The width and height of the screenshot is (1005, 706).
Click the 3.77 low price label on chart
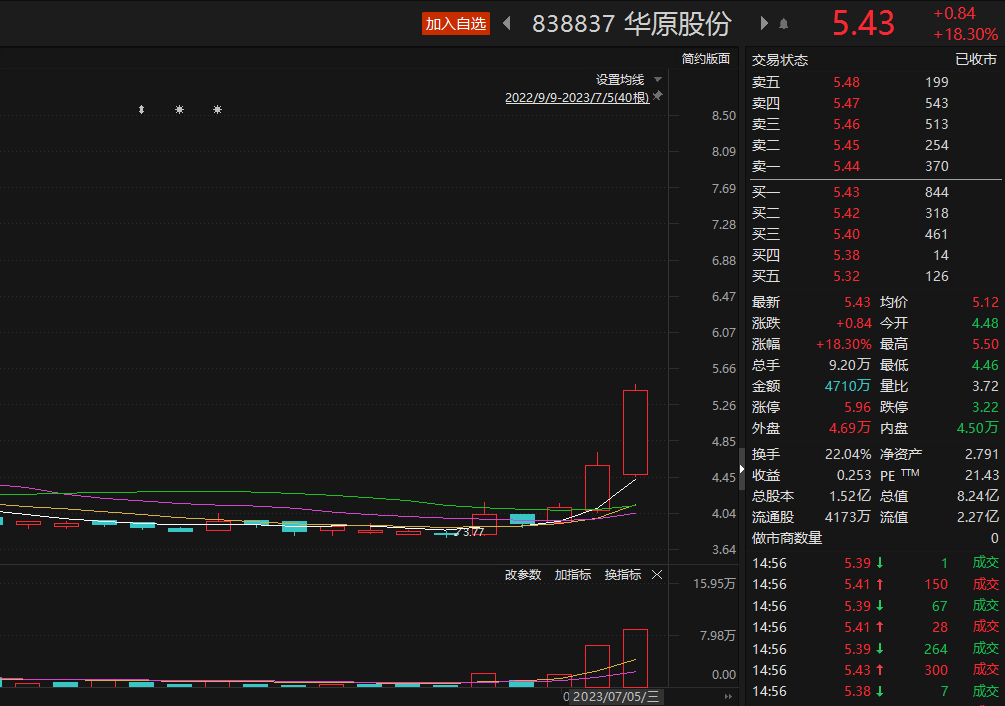pyautogui.click(x=473, y=532)
